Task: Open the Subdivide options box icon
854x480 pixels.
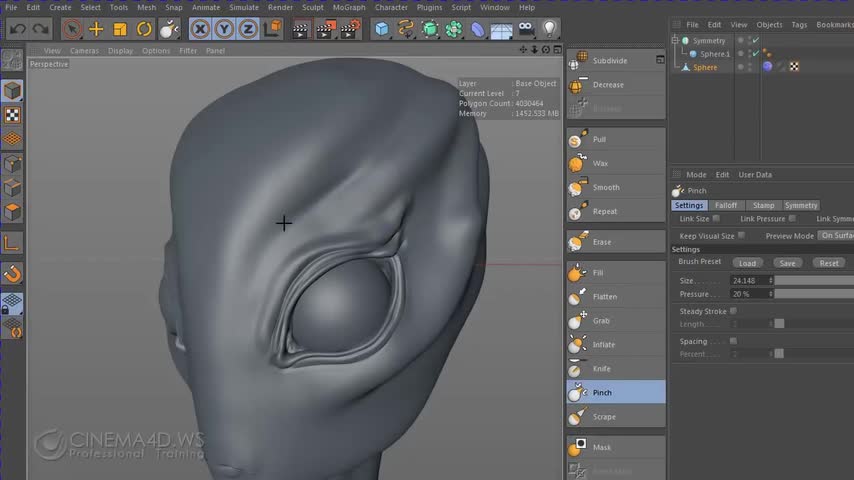Action: (x=660, y=60)
